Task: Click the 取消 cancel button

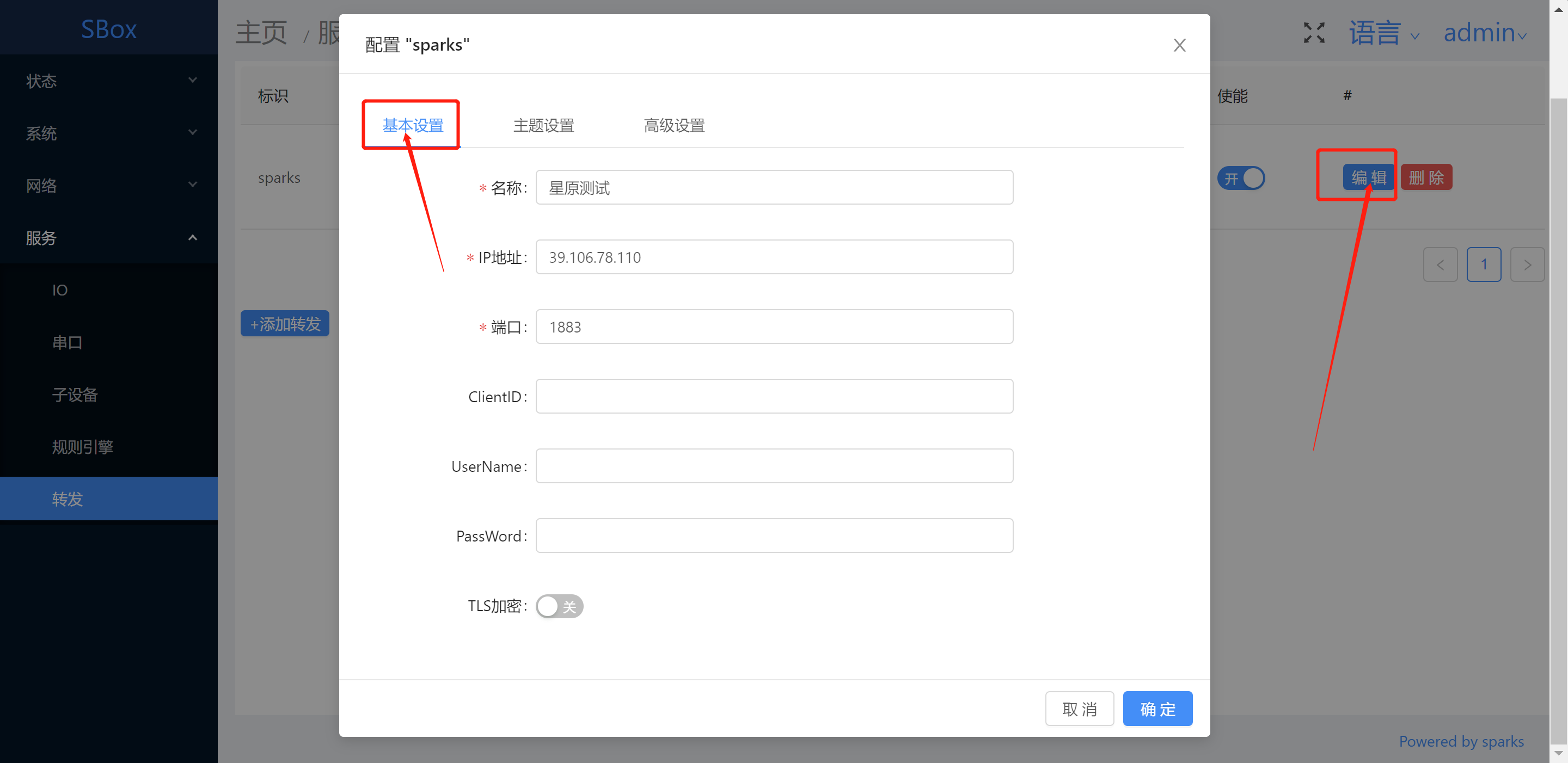Action: (1079, 709)
